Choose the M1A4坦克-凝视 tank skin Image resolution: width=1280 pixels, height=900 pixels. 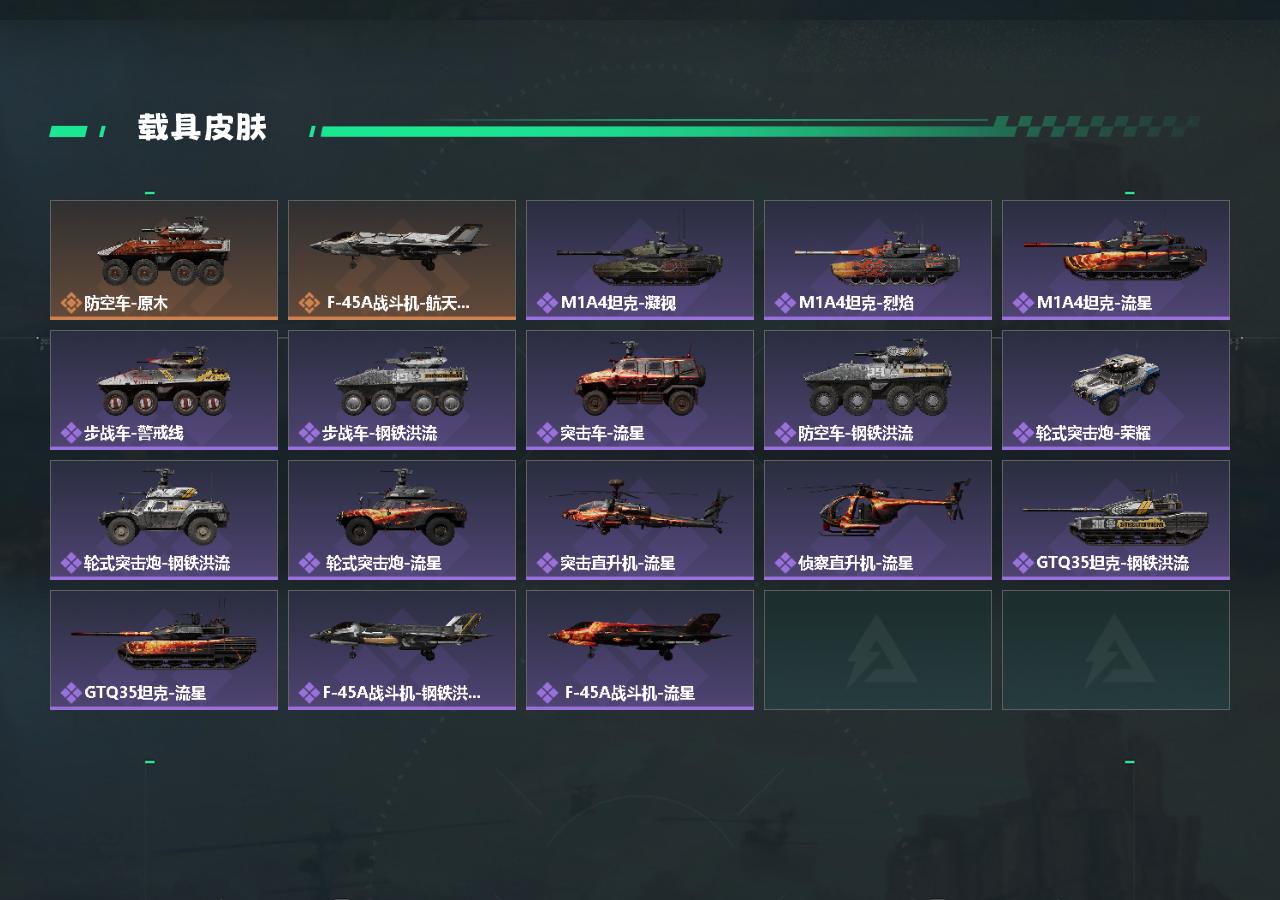pos(640,260)
